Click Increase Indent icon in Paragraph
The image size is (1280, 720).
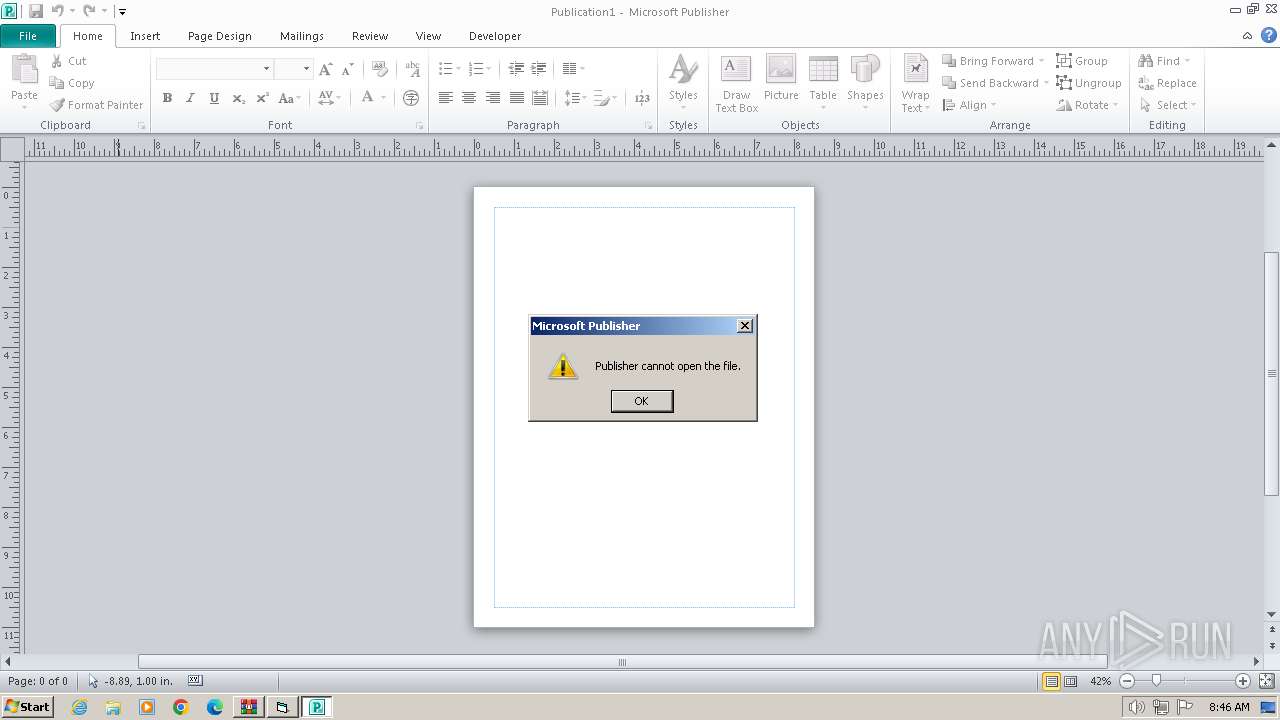[x=538, y=69]
